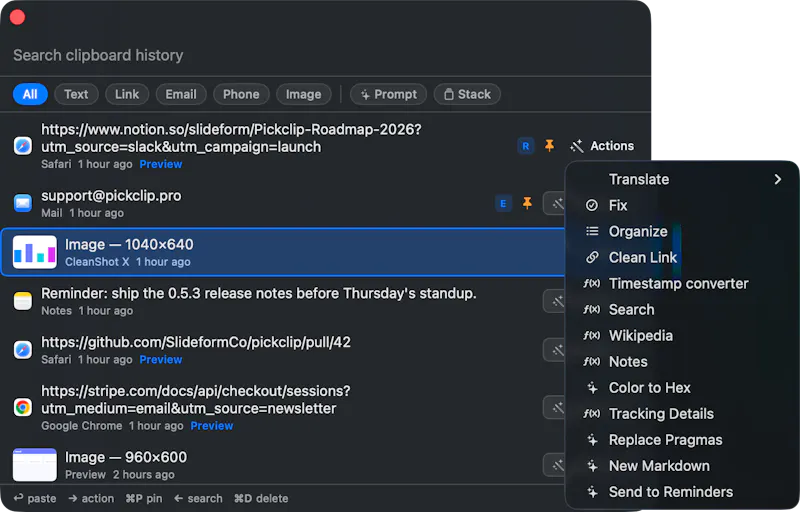Viewport: 800px width, 512px height.
Task: Click the Clean Link chain icon
Action: point(592,257)
